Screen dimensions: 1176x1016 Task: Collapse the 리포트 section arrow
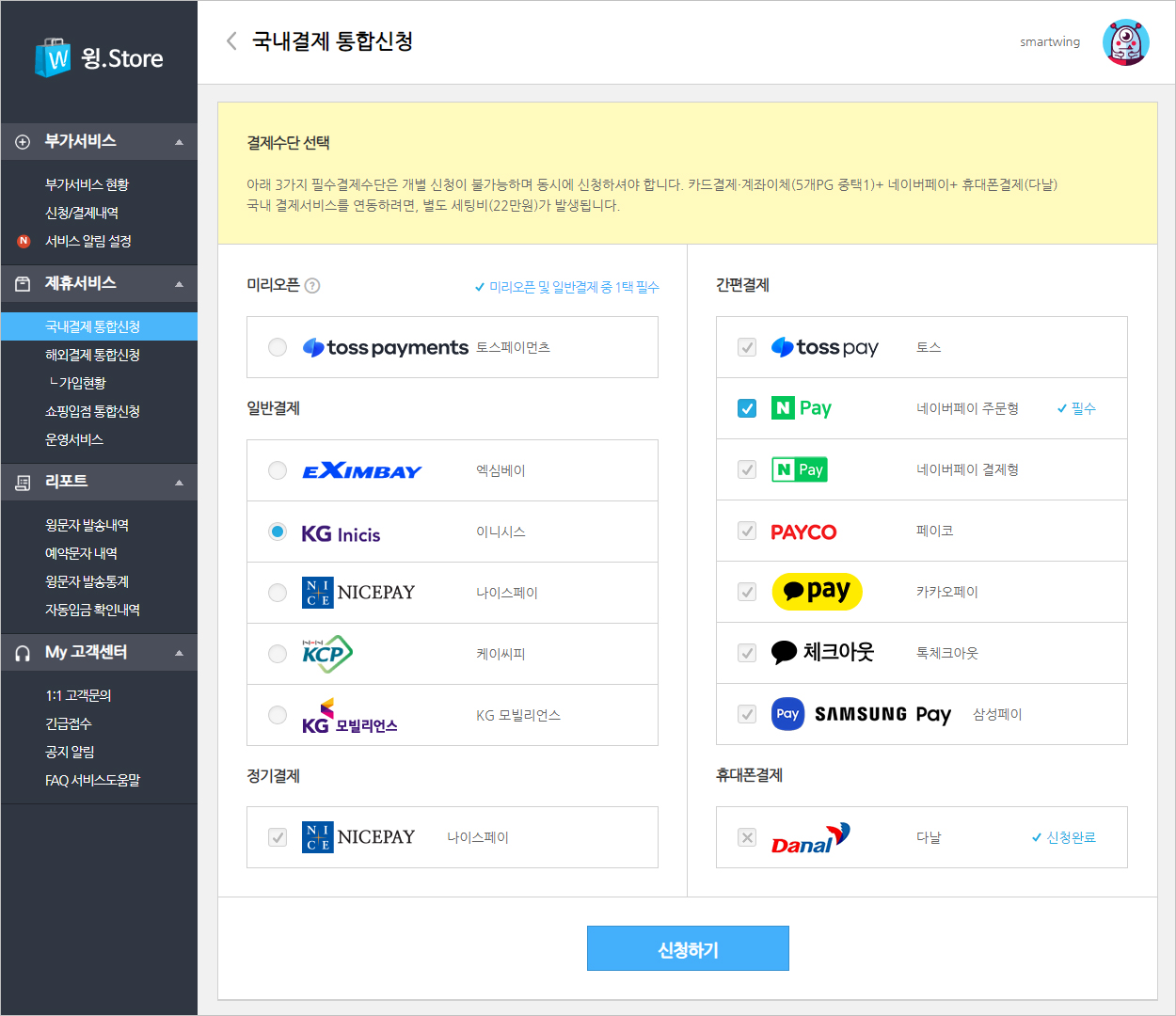click(179, 483)
